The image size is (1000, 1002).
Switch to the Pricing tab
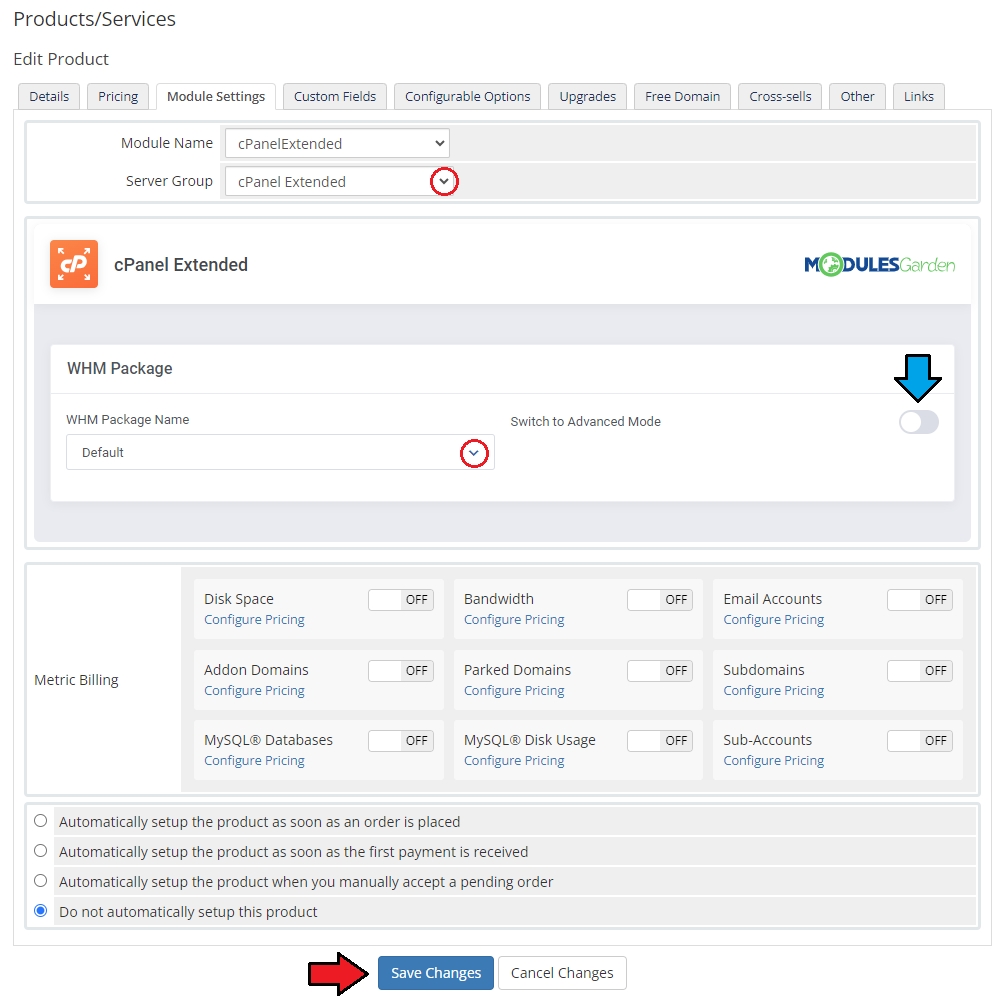click(x=118, y=96)
